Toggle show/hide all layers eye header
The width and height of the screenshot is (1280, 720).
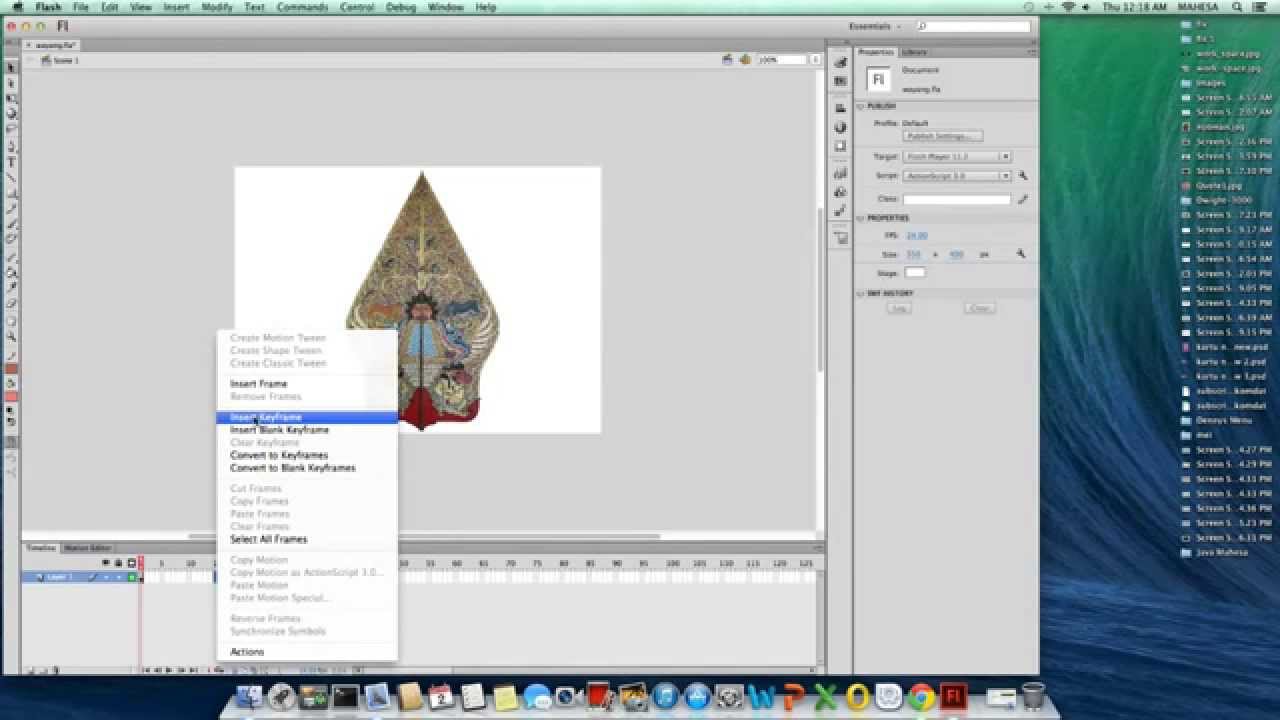pyautogui.click(x=106, y=563)
